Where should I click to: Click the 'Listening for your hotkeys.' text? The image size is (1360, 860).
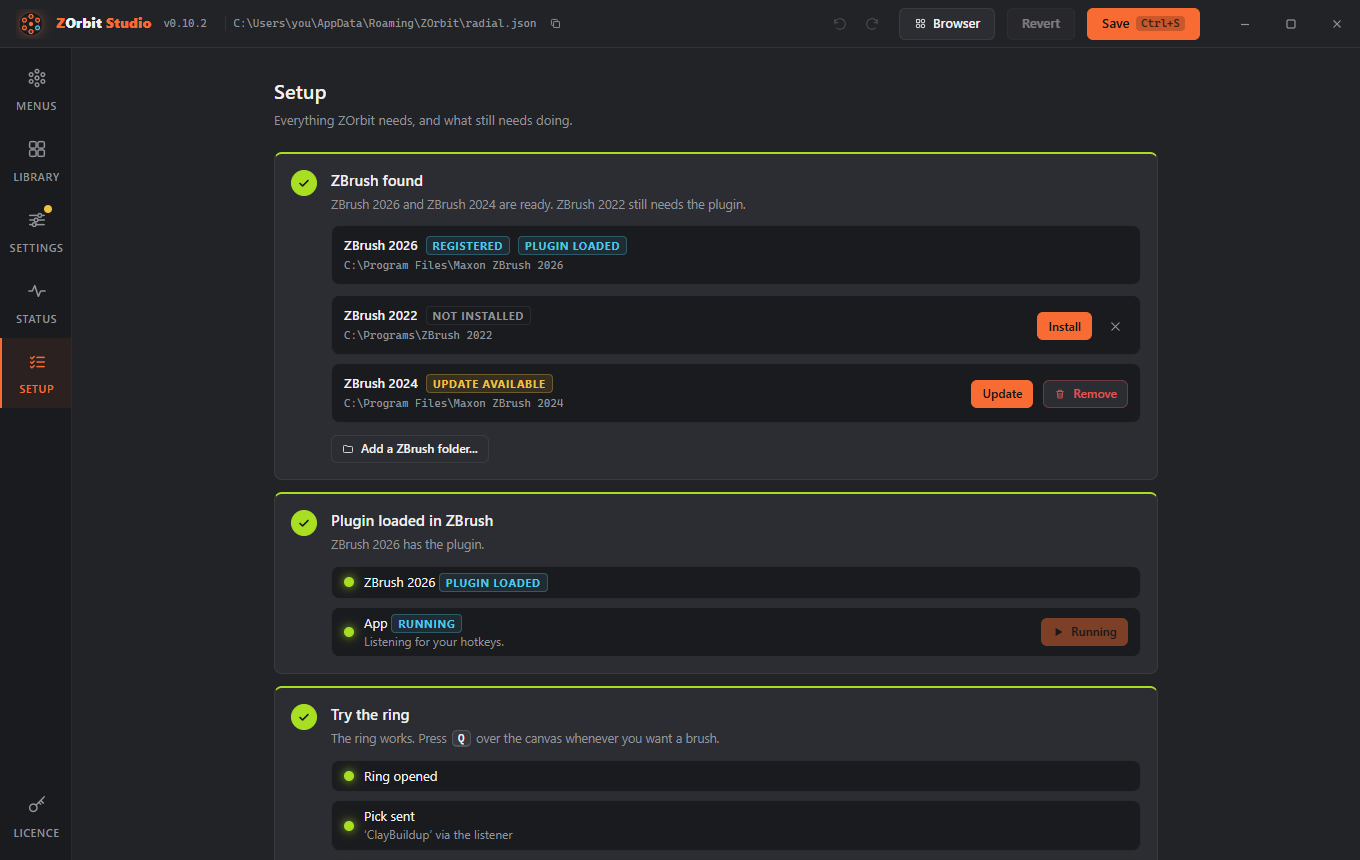click(x=434, y=642)
